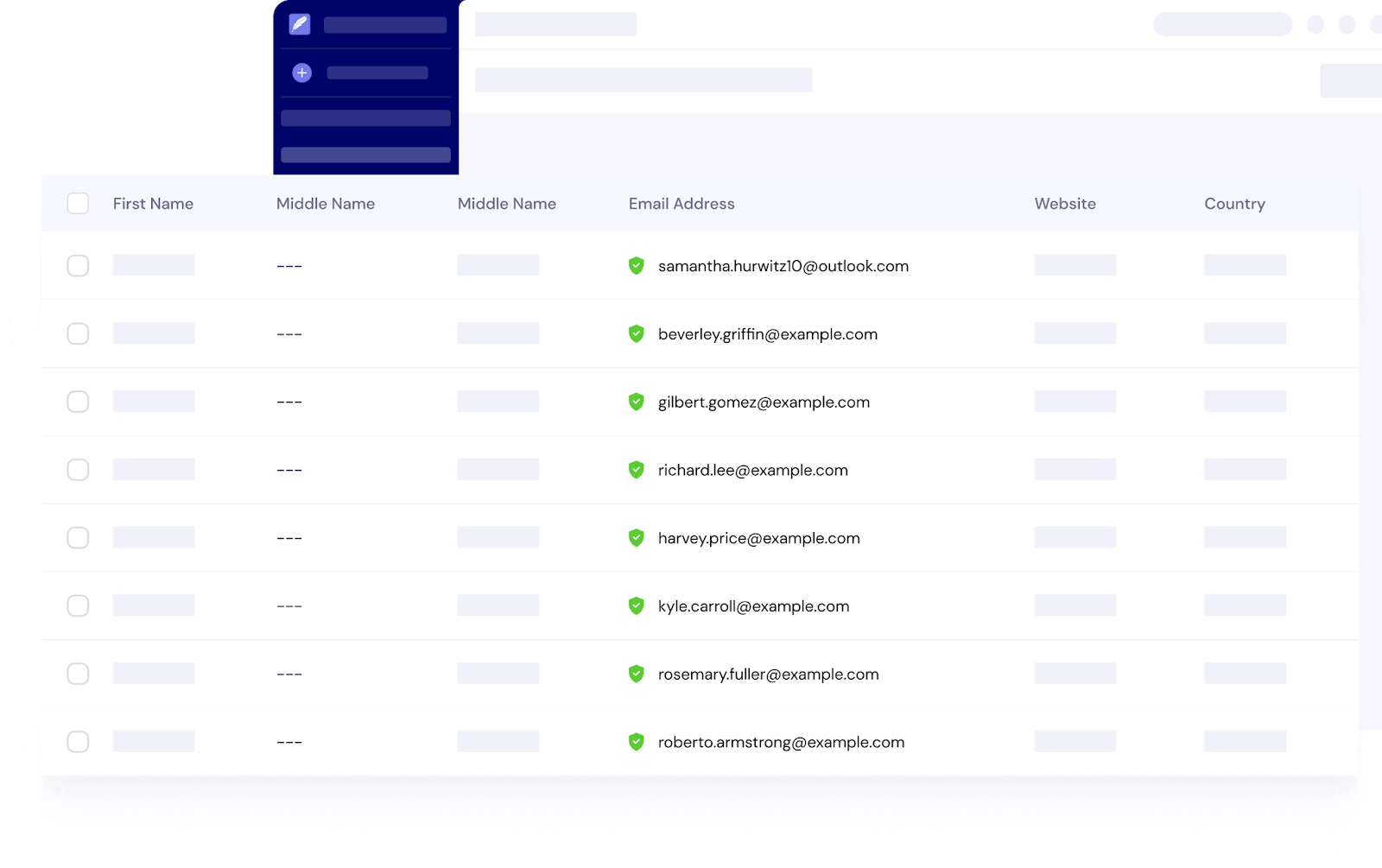Click the verified shield beside samantha.hurwitz10@outlook.com
Image resolution: width=1382 pixels, height=868 pixels.
[637, 266]
